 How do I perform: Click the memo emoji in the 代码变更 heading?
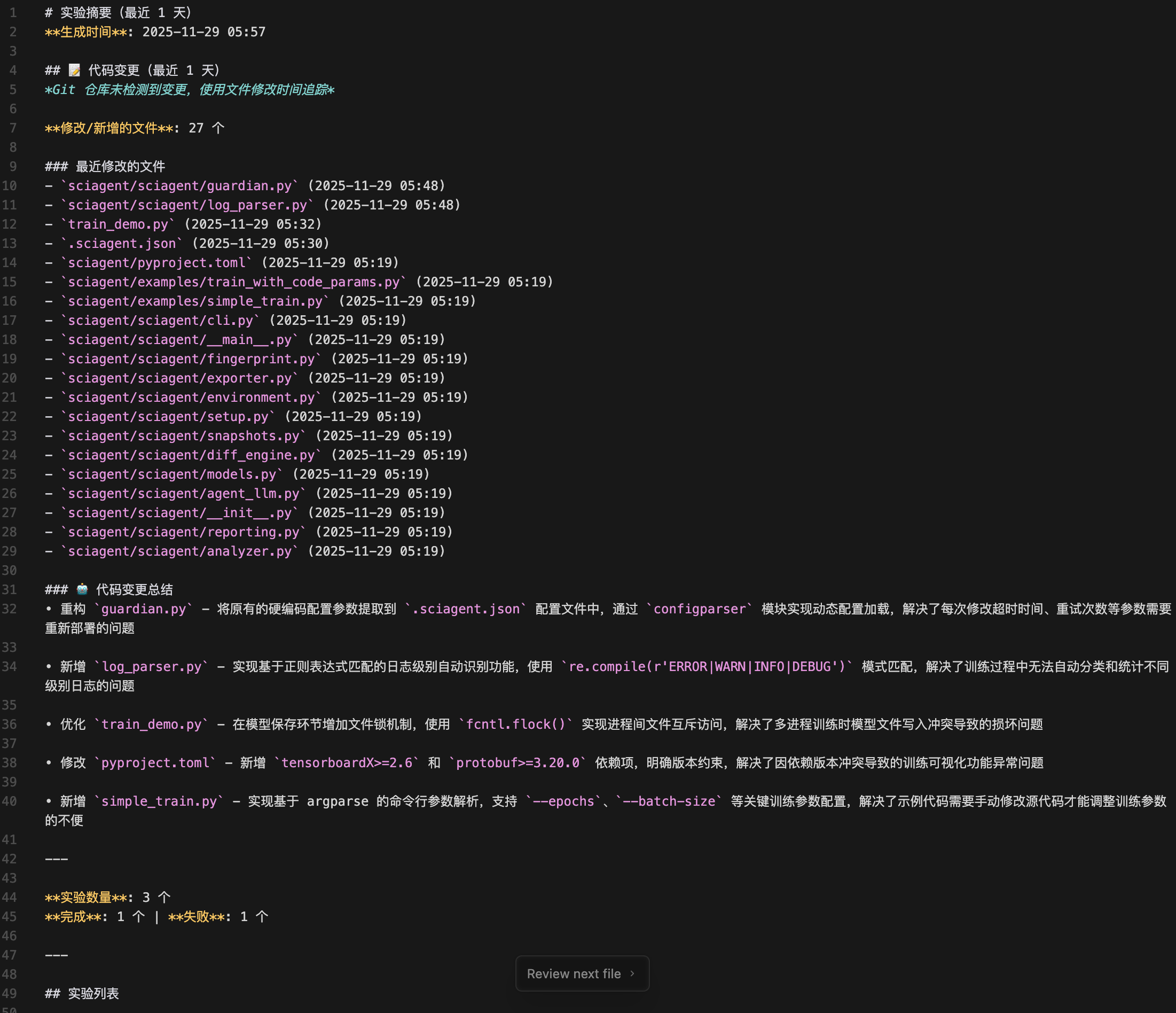(74, 71)
